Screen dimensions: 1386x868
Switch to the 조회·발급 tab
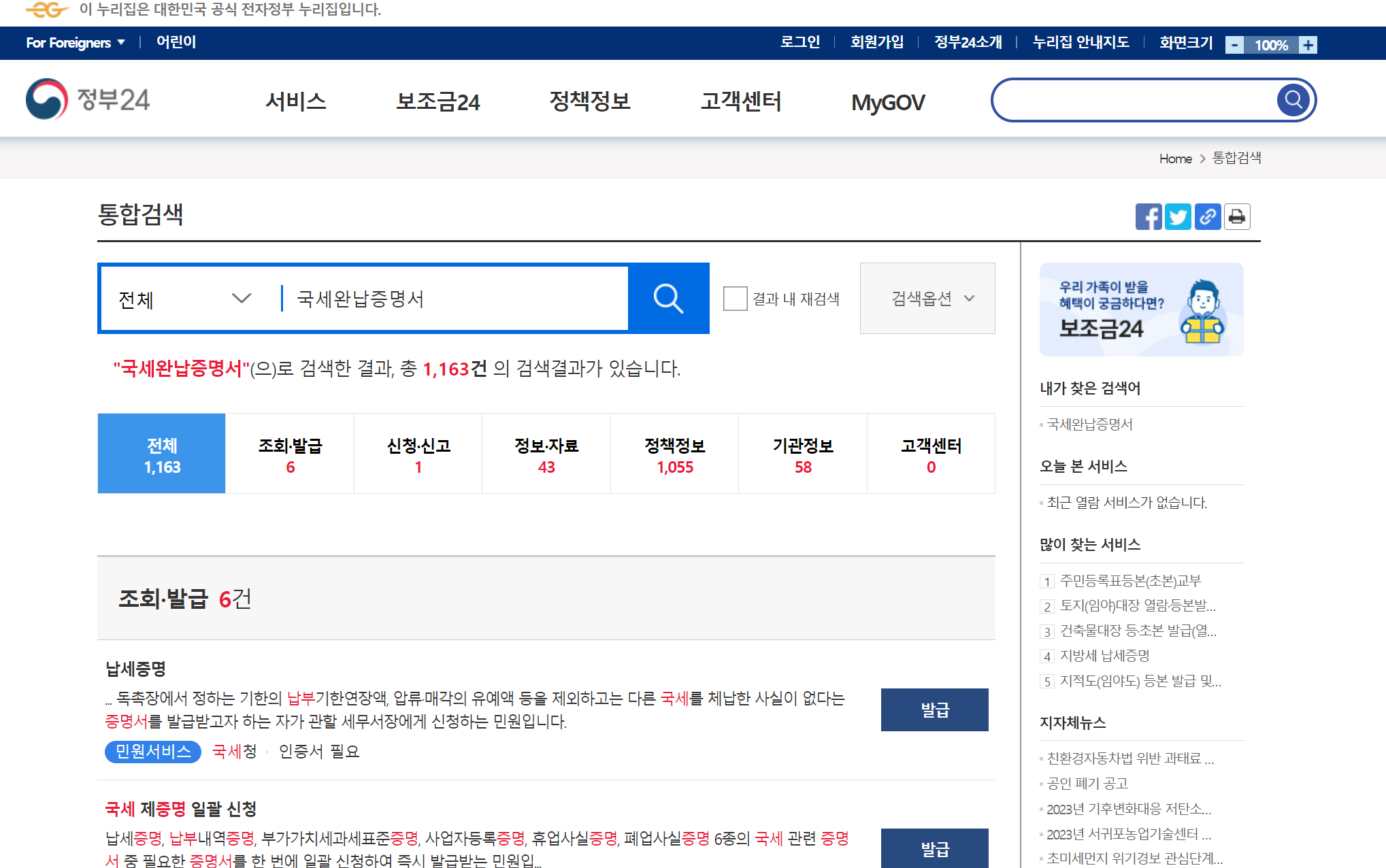click(x=290, y=454)
